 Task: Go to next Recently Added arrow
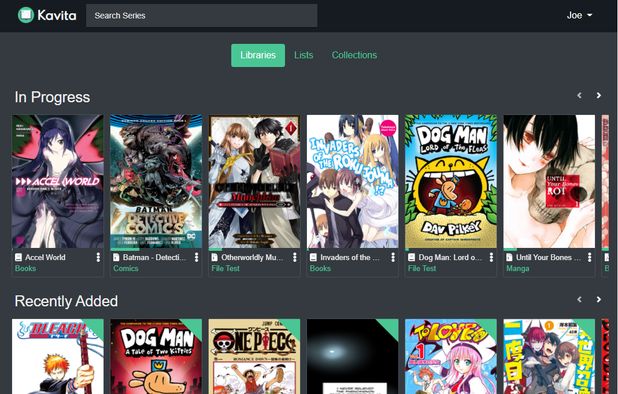pyautogui.click(x=599, y=299)
